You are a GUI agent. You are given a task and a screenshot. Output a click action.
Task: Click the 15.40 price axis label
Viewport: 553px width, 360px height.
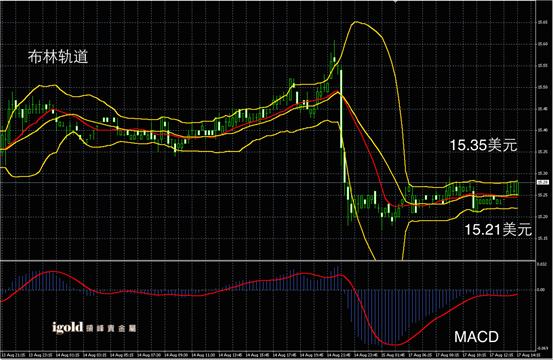coord(542,130)
